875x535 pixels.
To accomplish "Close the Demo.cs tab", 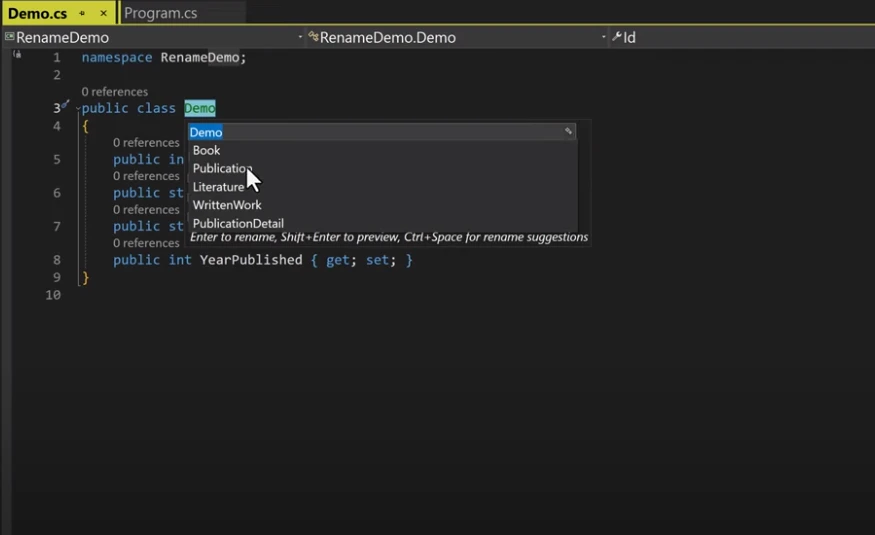I will (x=103, y=13).
